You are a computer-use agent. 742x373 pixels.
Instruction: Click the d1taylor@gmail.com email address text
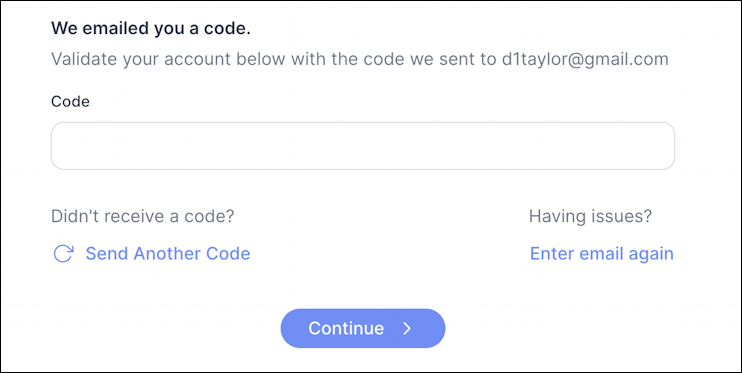(585, 60)
